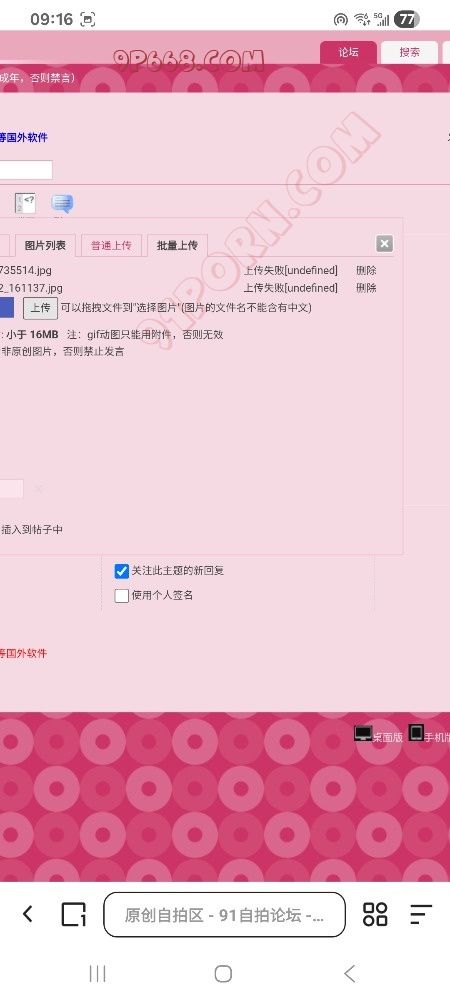Click the mobile version phone icon
Image resolution: width=450 pixels, height=1000 pixels.
pyautogui.click(x=416, y=733)
